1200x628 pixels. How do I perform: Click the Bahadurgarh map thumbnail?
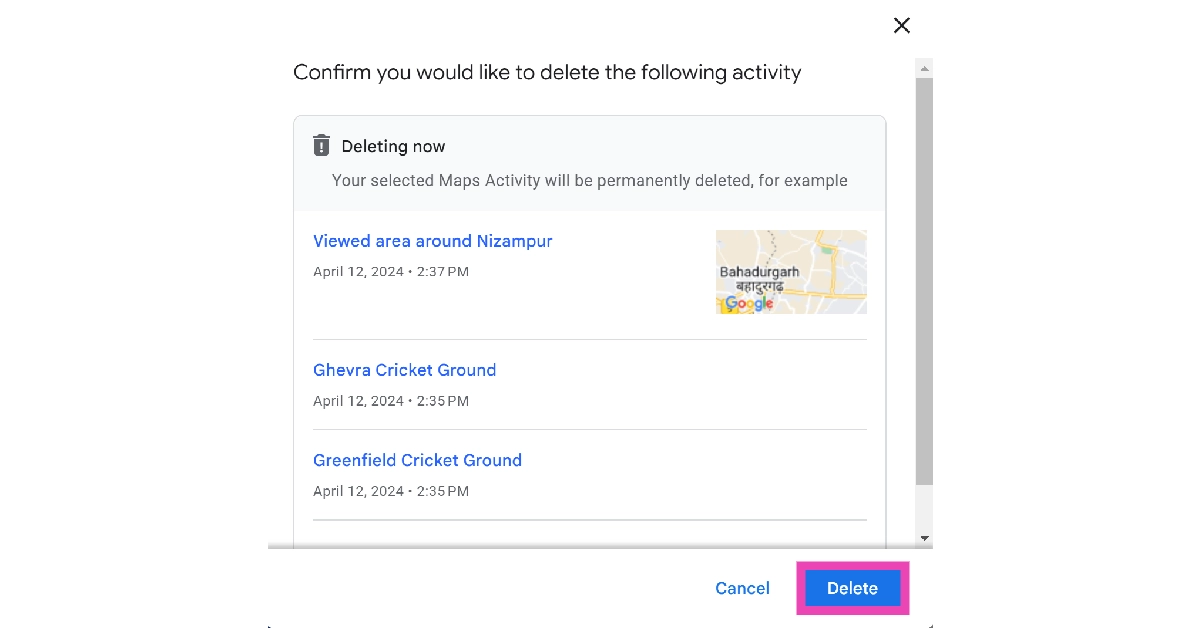[791, 272]
